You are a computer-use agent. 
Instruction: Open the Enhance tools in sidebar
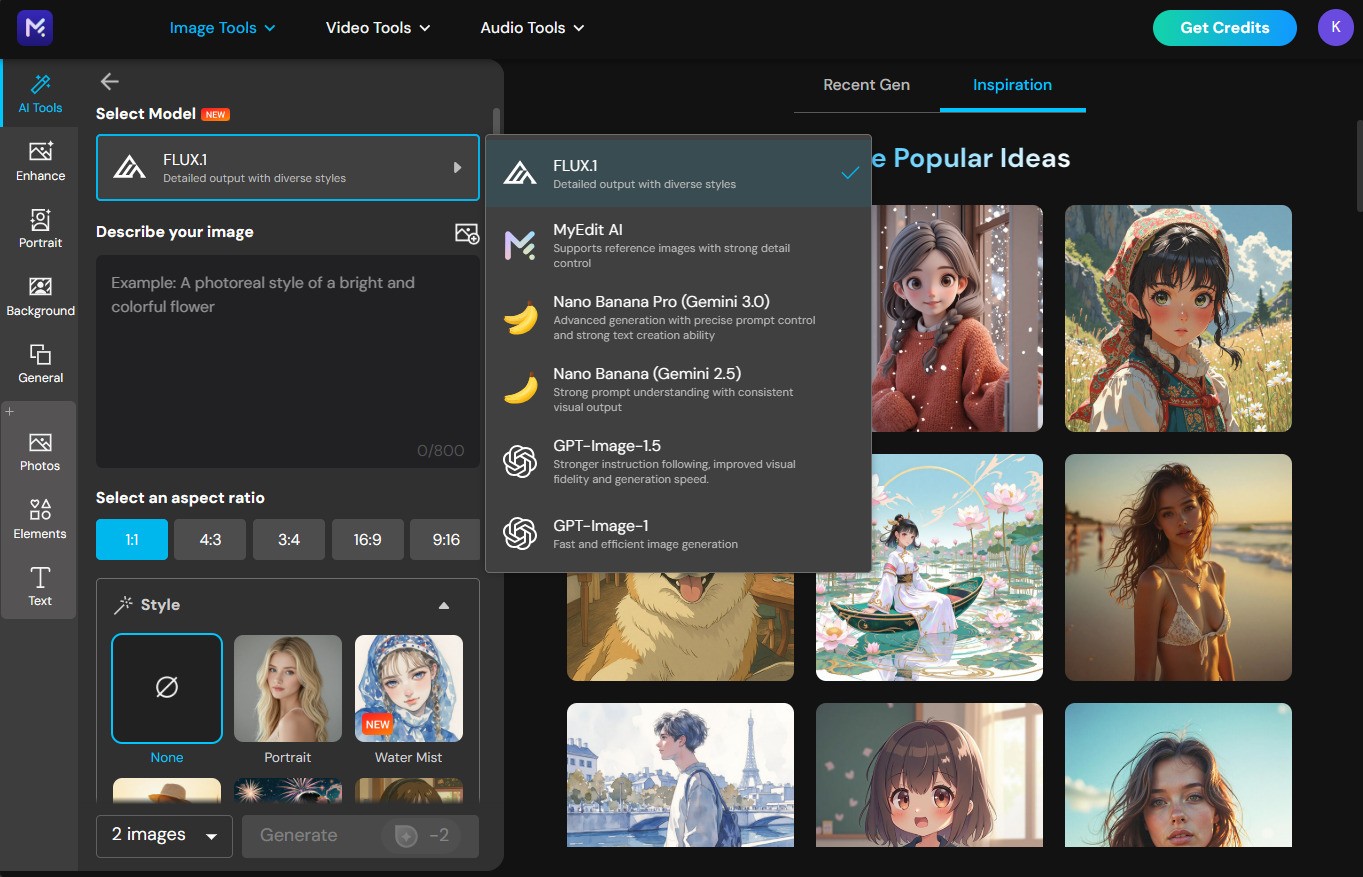coord(40,161)
